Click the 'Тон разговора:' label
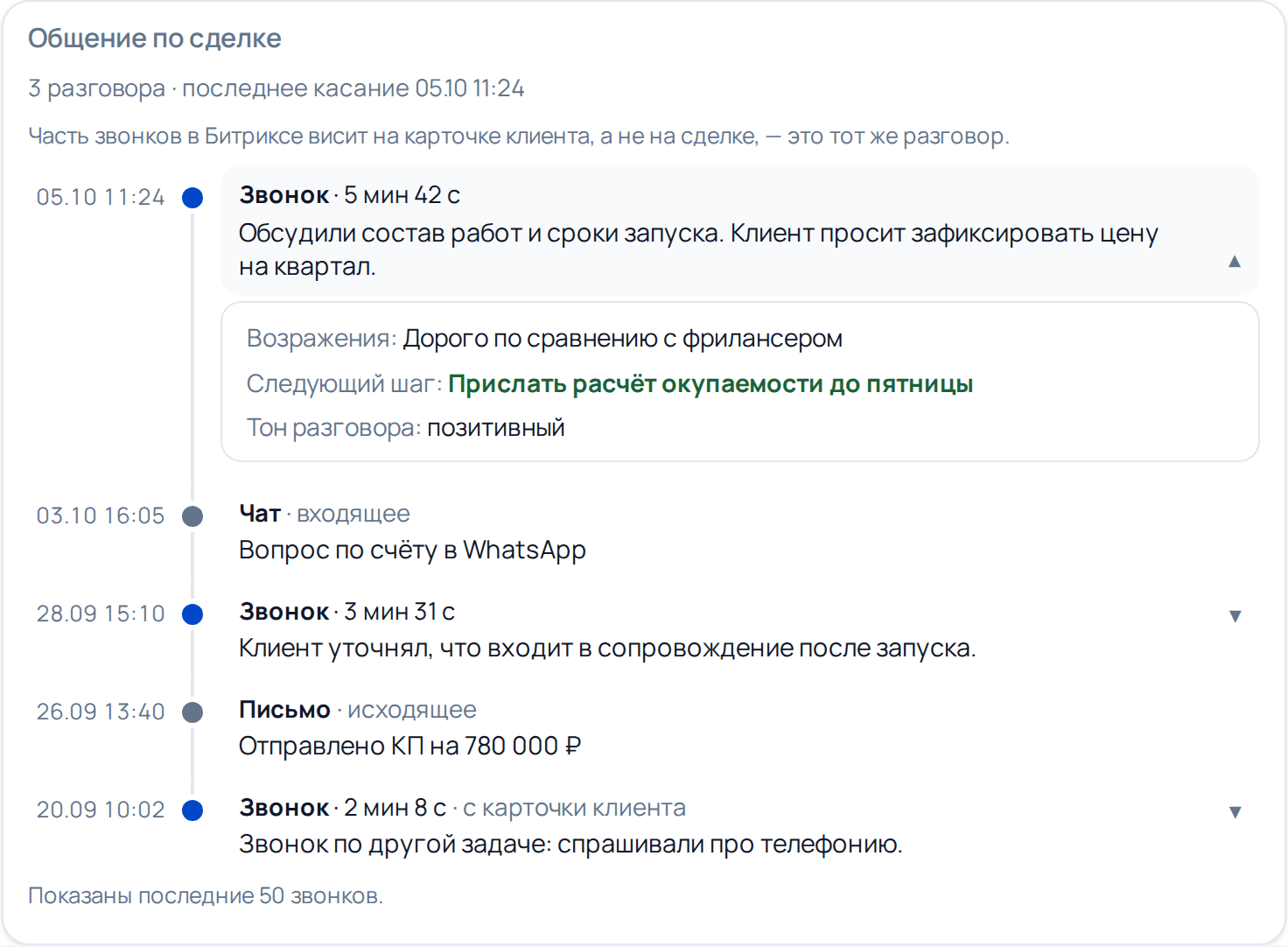The width and height of the screenshot is (1288, 947). click(x=334, y=428)
